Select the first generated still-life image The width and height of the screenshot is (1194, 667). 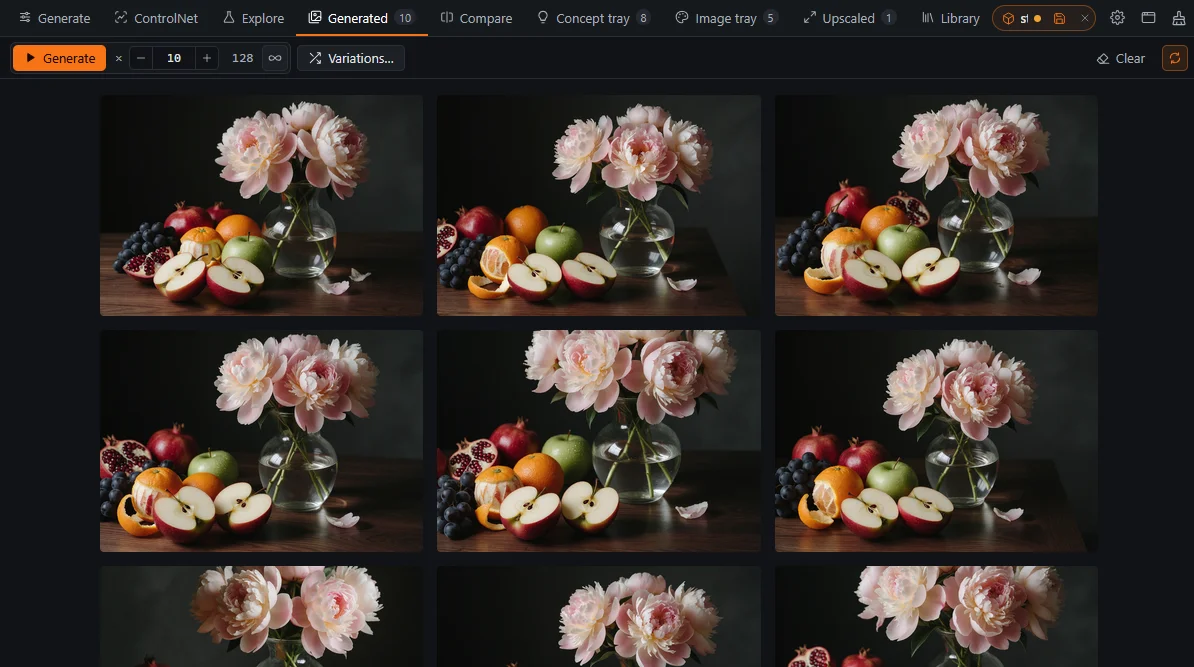tap(261, 205)
